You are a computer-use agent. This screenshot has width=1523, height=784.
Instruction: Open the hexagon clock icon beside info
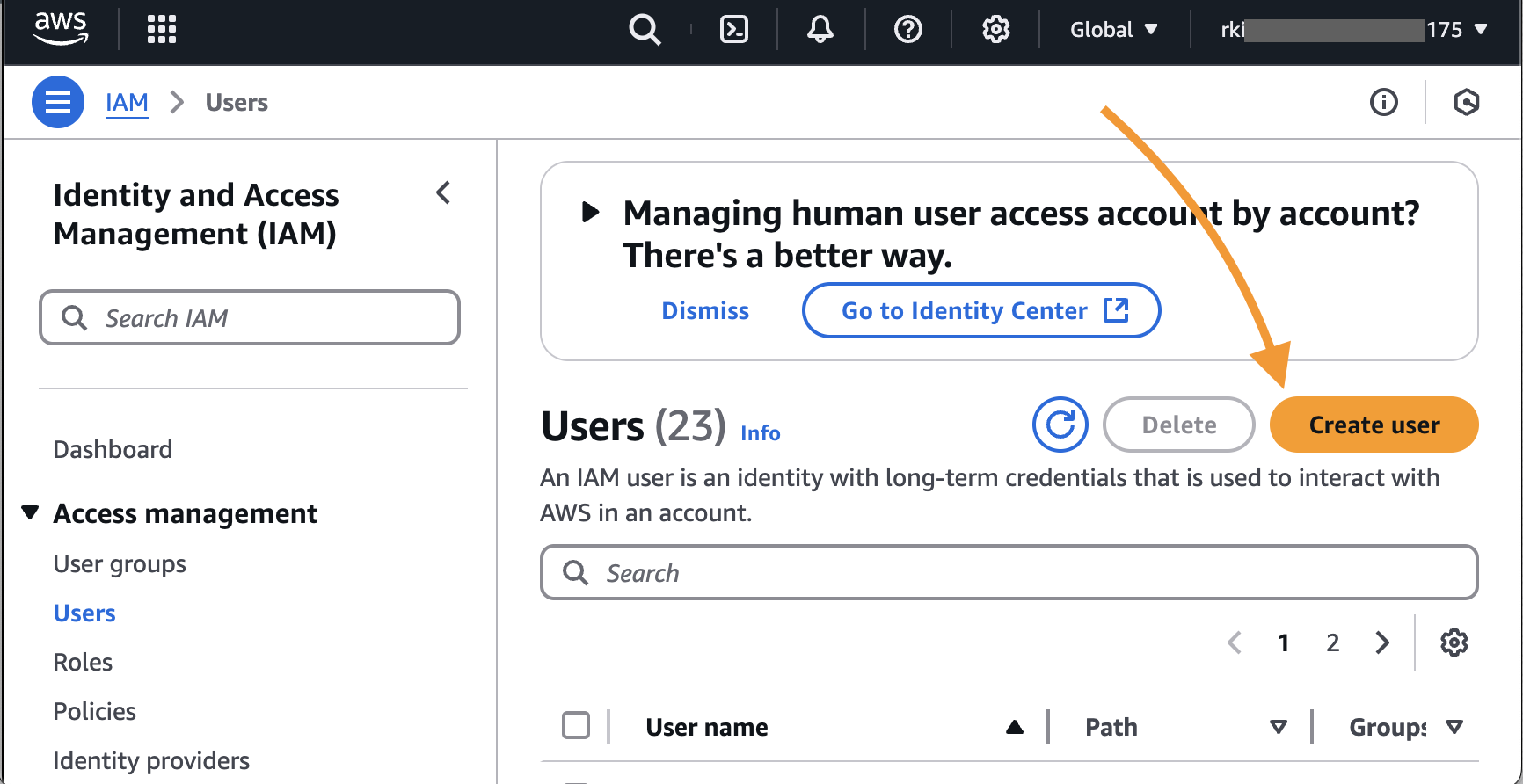(x=1466, y=102)
